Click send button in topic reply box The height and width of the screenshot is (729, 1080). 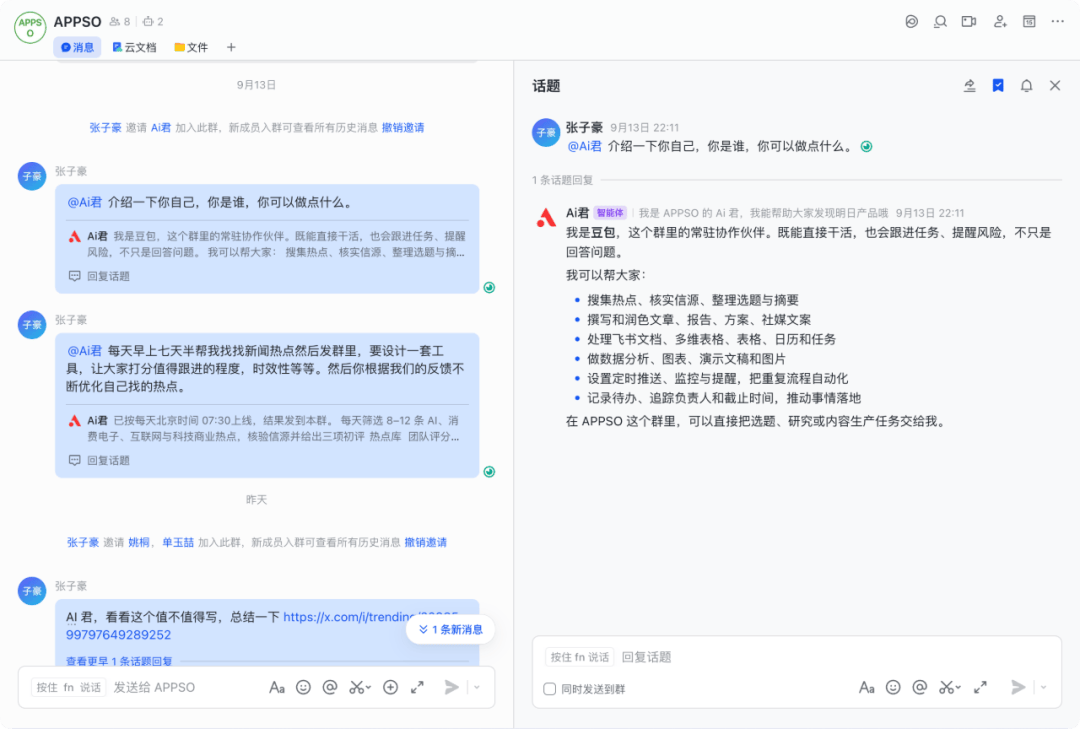click(x=1018, y=687)
